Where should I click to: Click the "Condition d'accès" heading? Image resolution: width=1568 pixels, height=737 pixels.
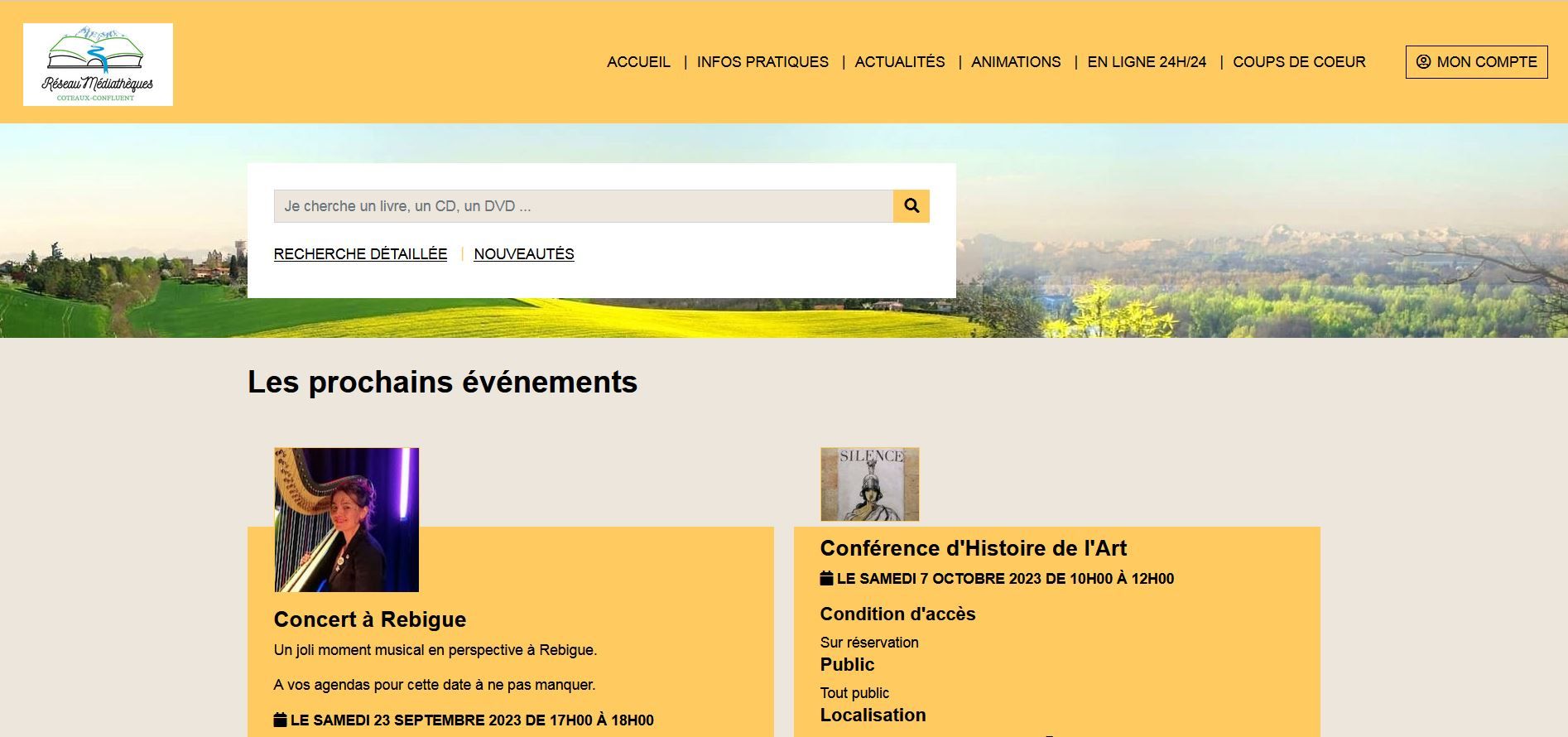[897, 614]
